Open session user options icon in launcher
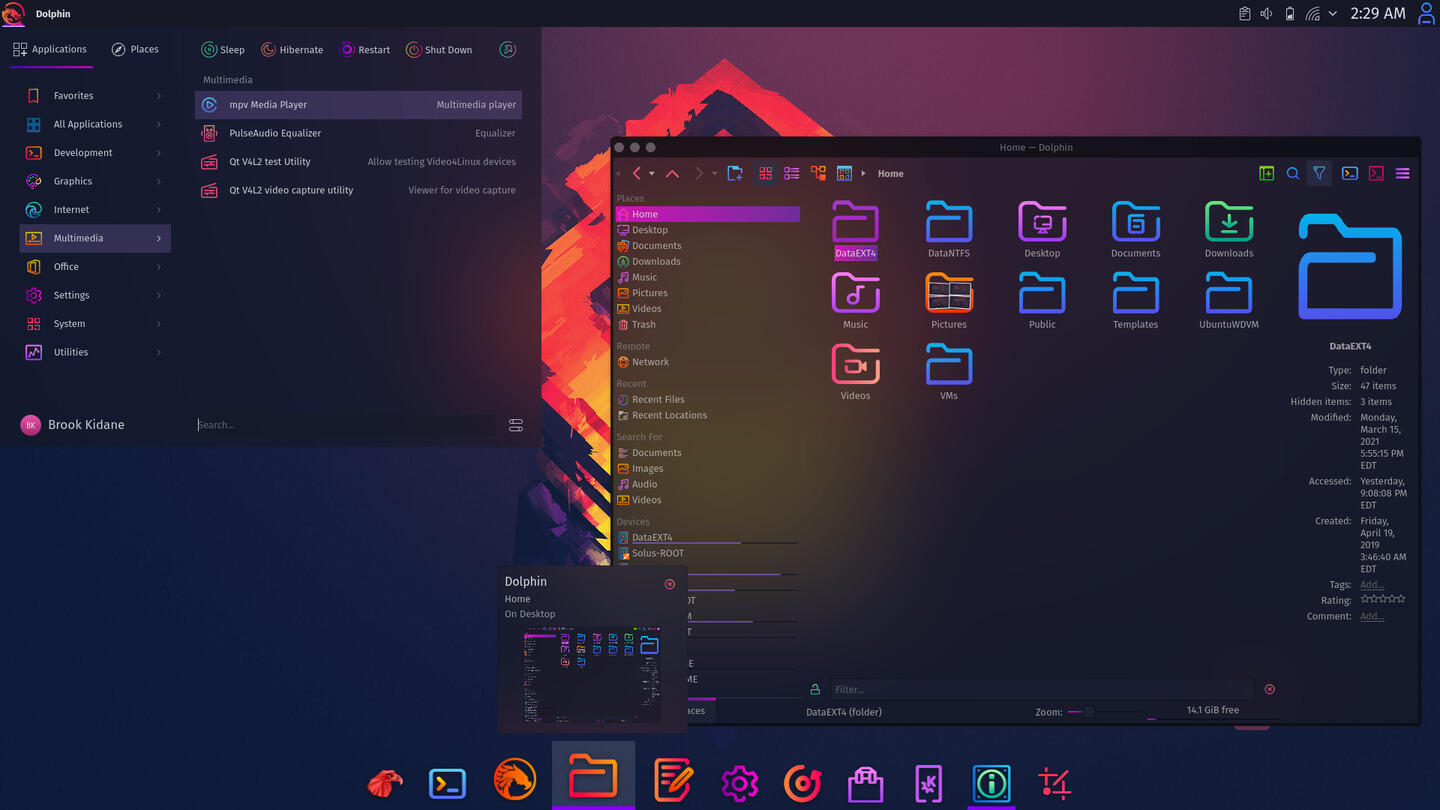This screenshot has width=1440, height=810. tap(508, 50)
